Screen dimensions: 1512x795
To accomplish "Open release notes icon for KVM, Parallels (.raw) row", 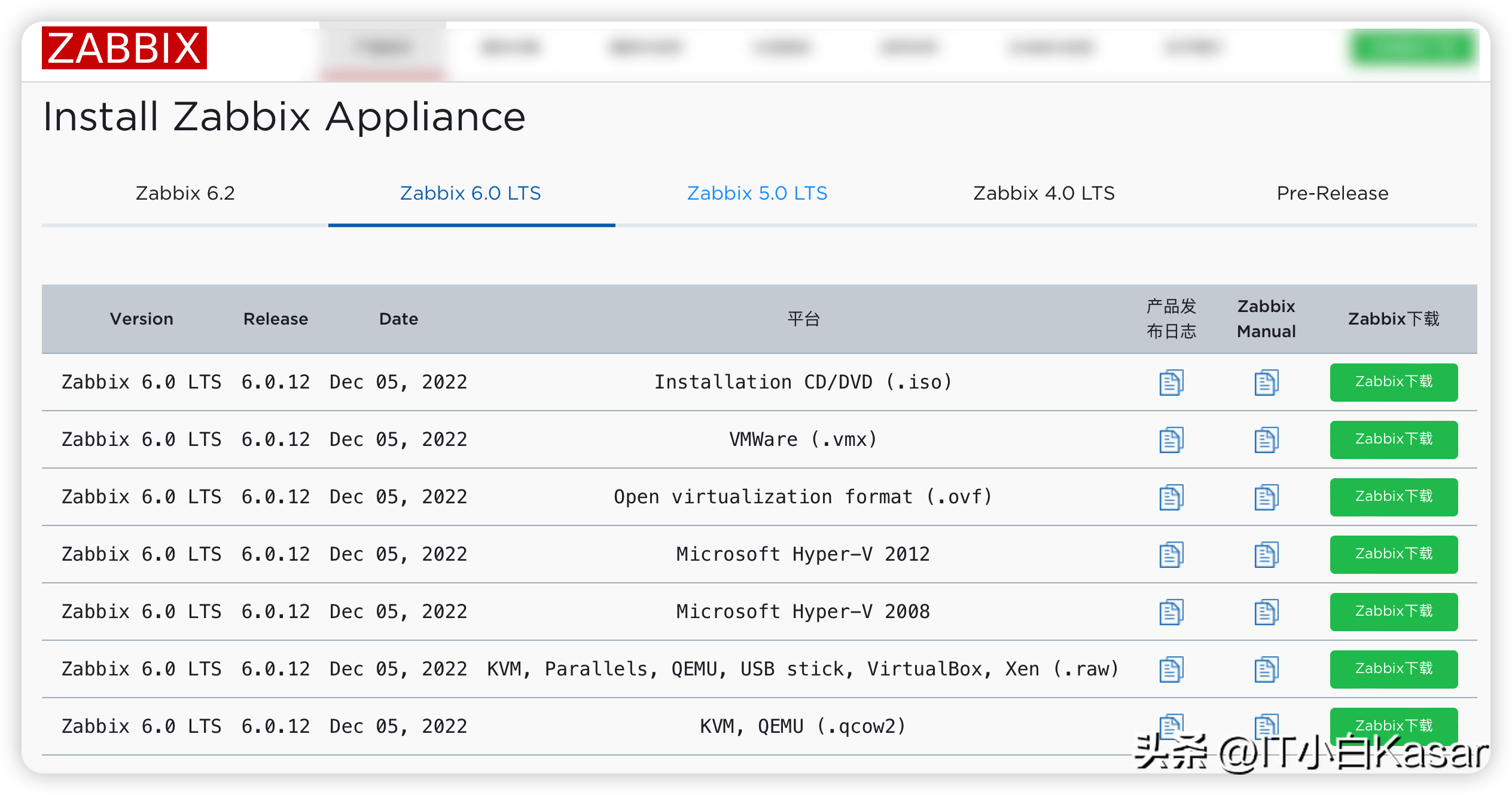I will [x=1171, y=669].
